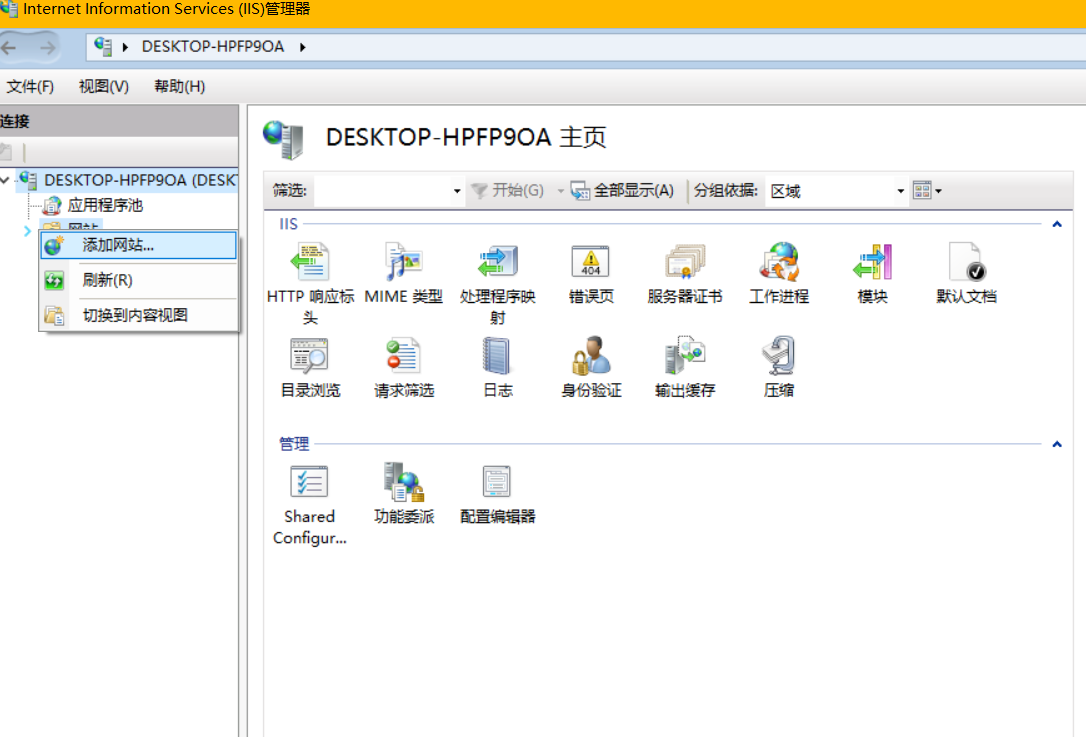Screen dimensions: 1086x737
Task: Open the 模块 icon
Action: point(872,262)
